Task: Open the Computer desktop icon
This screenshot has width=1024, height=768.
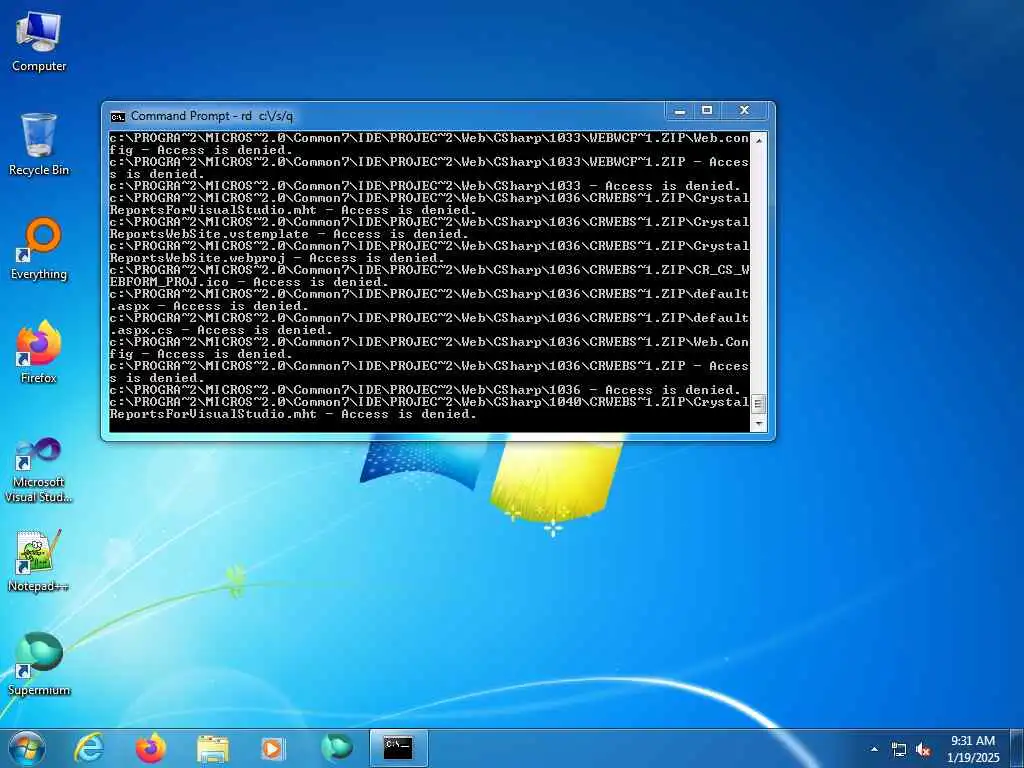Action: tap(39, 42)
